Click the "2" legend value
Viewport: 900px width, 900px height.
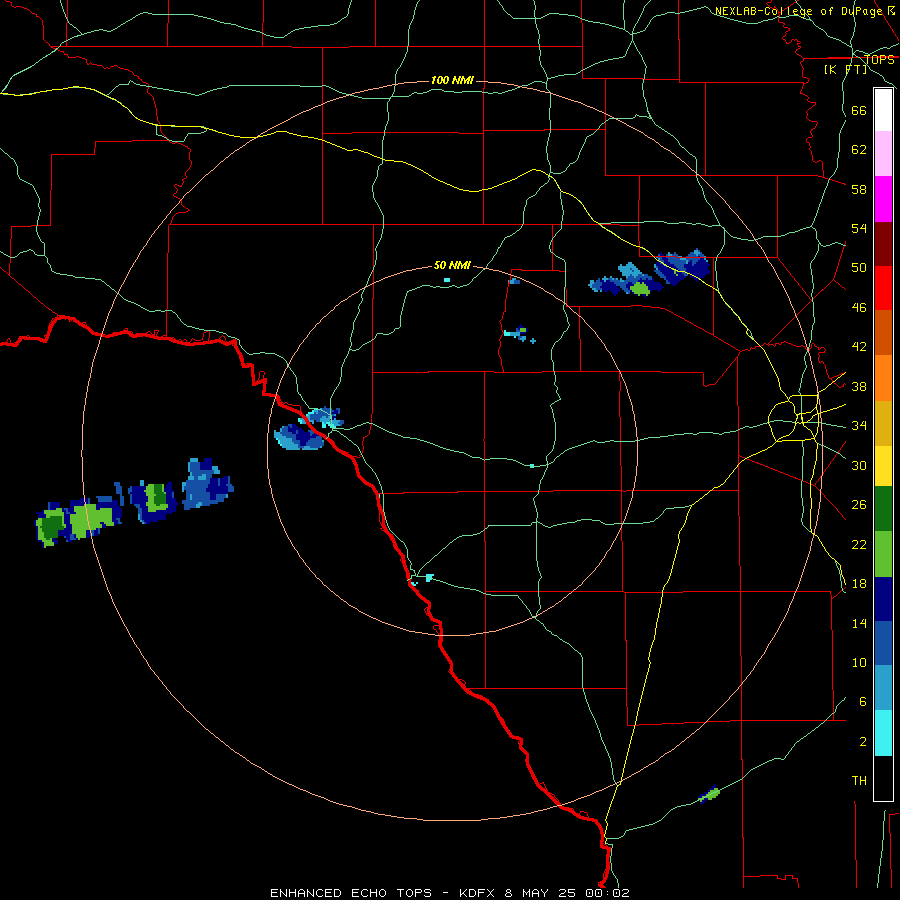(863, 741)
